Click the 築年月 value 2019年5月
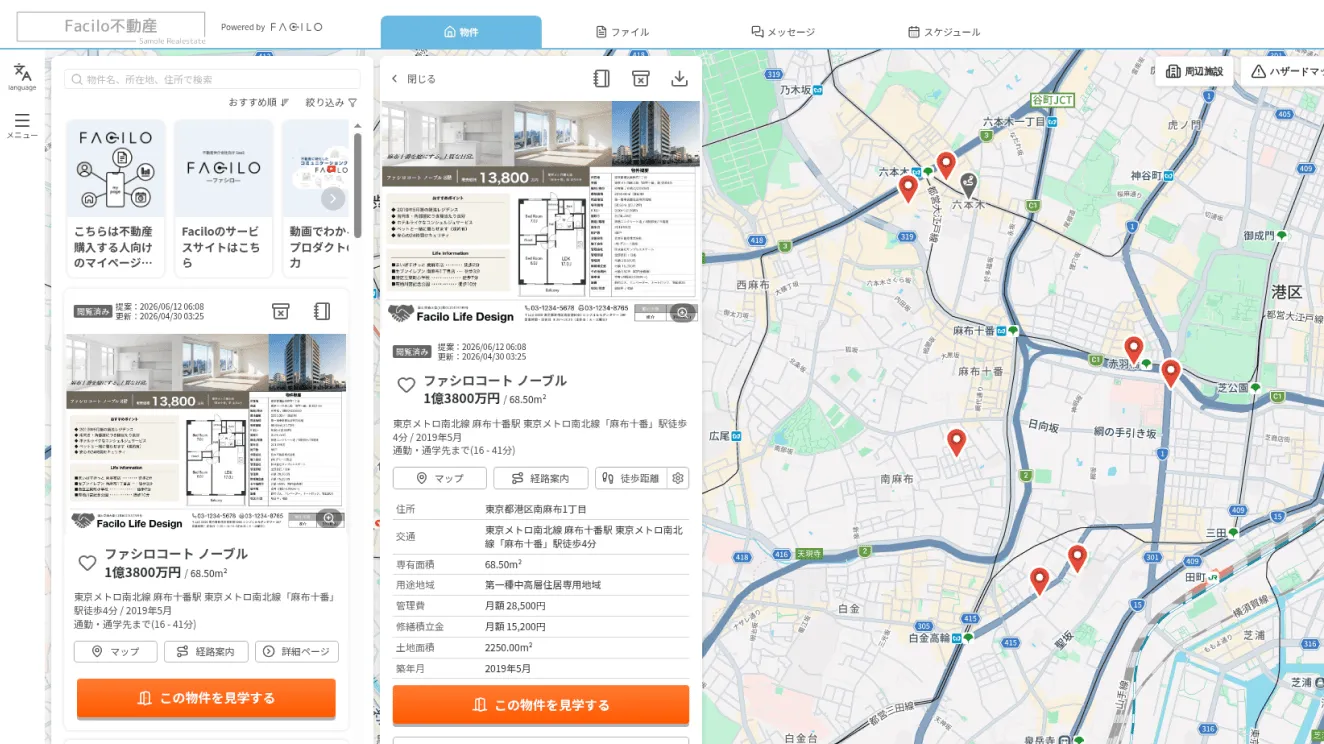This screenshot has width=1324, height=744. 508,669
